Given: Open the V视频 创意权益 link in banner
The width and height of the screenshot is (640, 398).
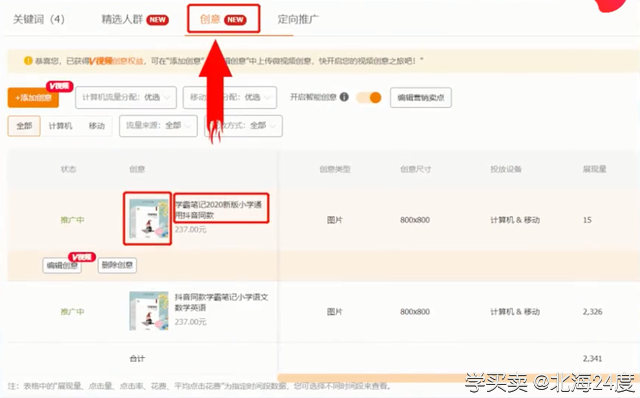Looking at the screenshot, I should point(116,61).
